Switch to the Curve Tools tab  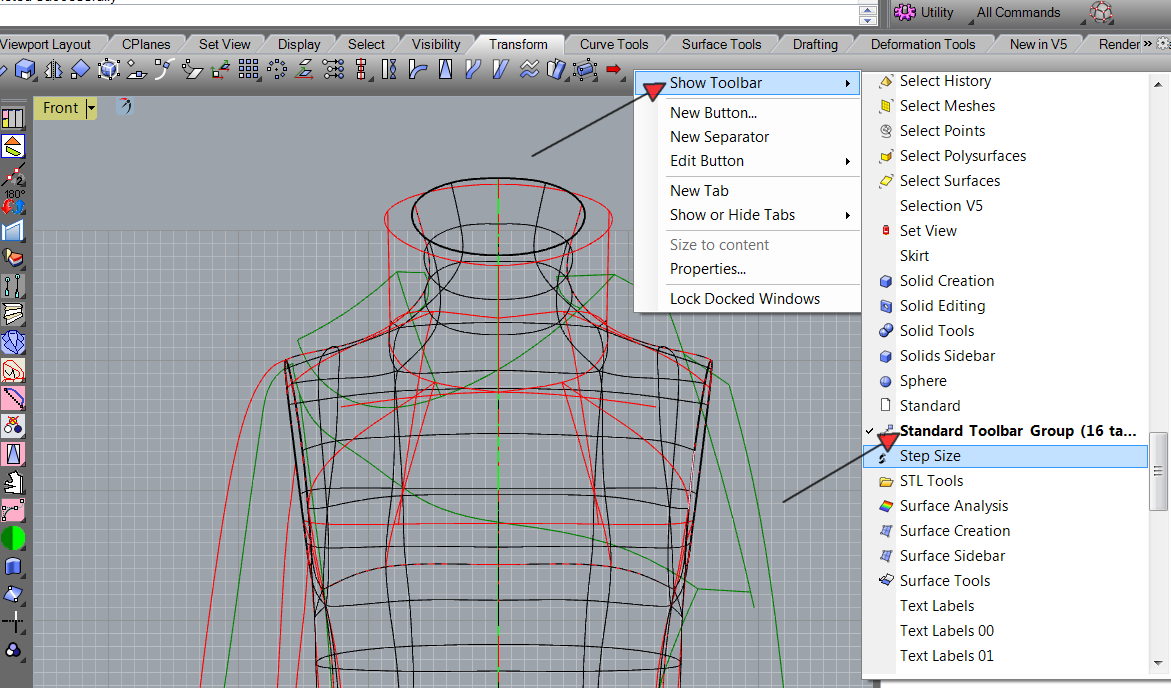point(614,44)
